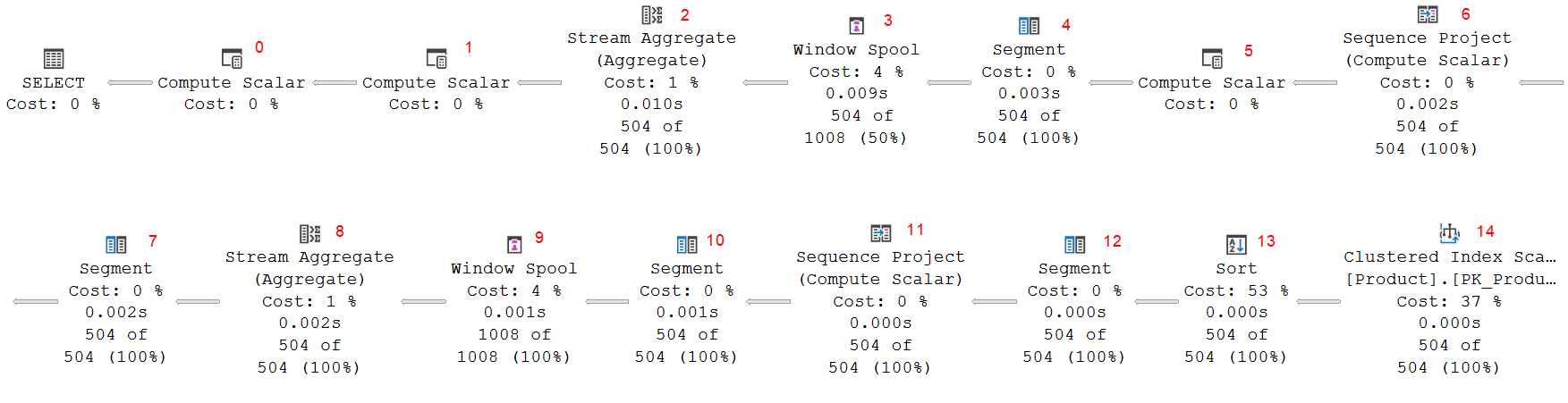Click the SELECT operator icon
Screen dimensions: 1568x403
coord(54,59)
